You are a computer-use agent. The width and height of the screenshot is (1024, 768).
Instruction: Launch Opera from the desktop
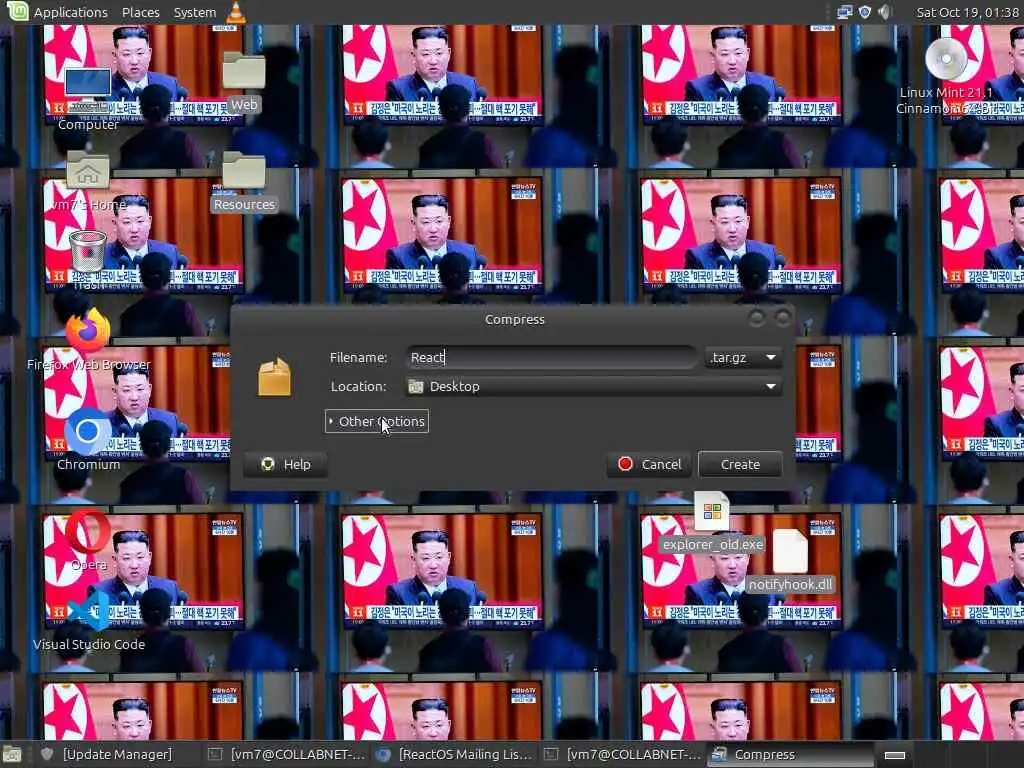click(88, 532)
